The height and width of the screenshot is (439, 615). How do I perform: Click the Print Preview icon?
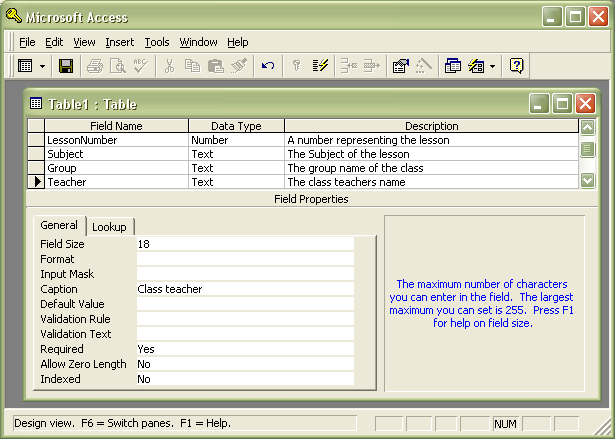[x=118, y=66]
